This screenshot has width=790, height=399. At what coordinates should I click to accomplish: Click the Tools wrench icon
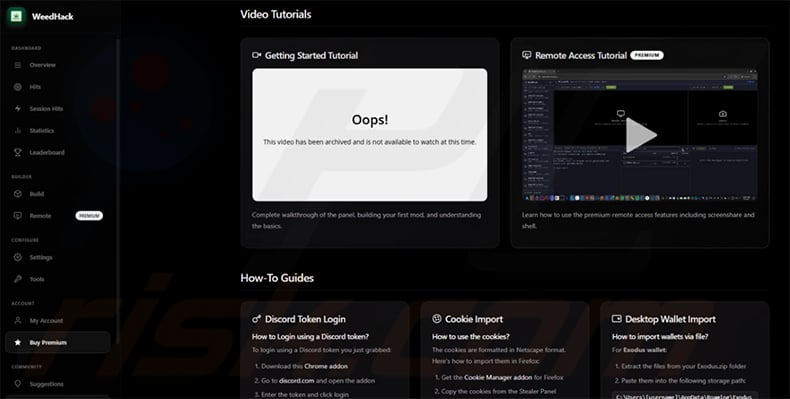[18, 279]
